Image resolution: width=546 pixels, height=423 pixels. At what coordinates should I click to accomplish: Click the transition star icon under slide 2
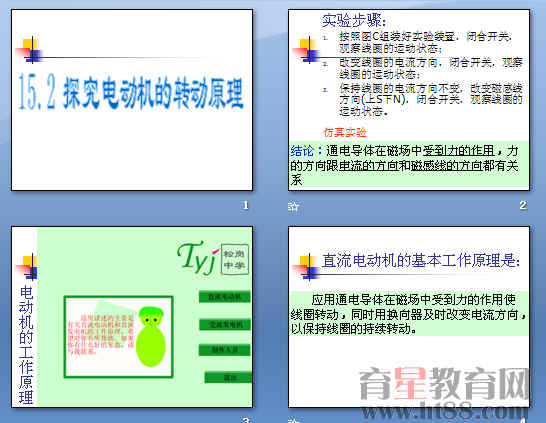point(293,206)
